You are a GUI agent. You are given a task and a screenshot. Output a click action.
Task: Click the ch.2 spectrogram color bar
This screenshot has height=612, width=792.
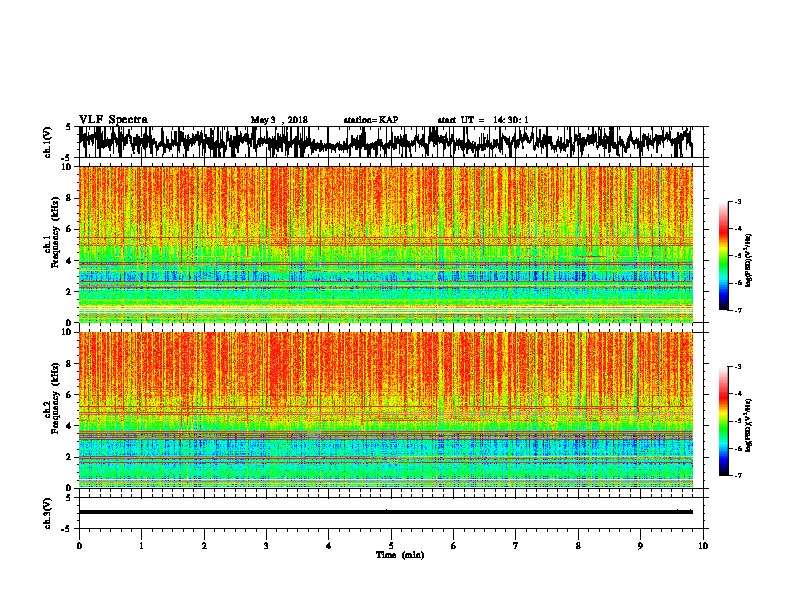(x=723, y=421)
